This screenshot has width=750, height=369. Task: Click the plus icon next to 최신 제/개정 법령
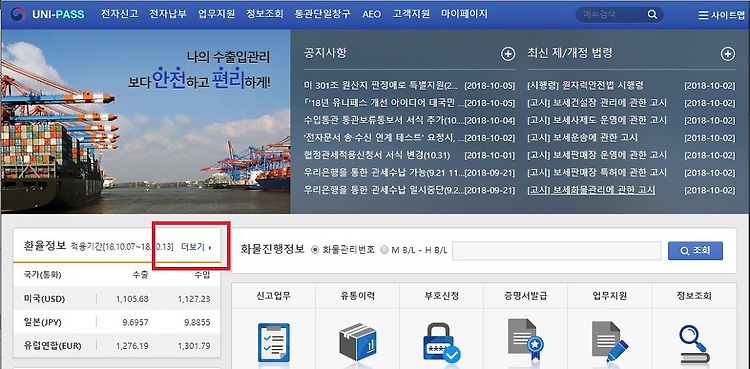728,54
